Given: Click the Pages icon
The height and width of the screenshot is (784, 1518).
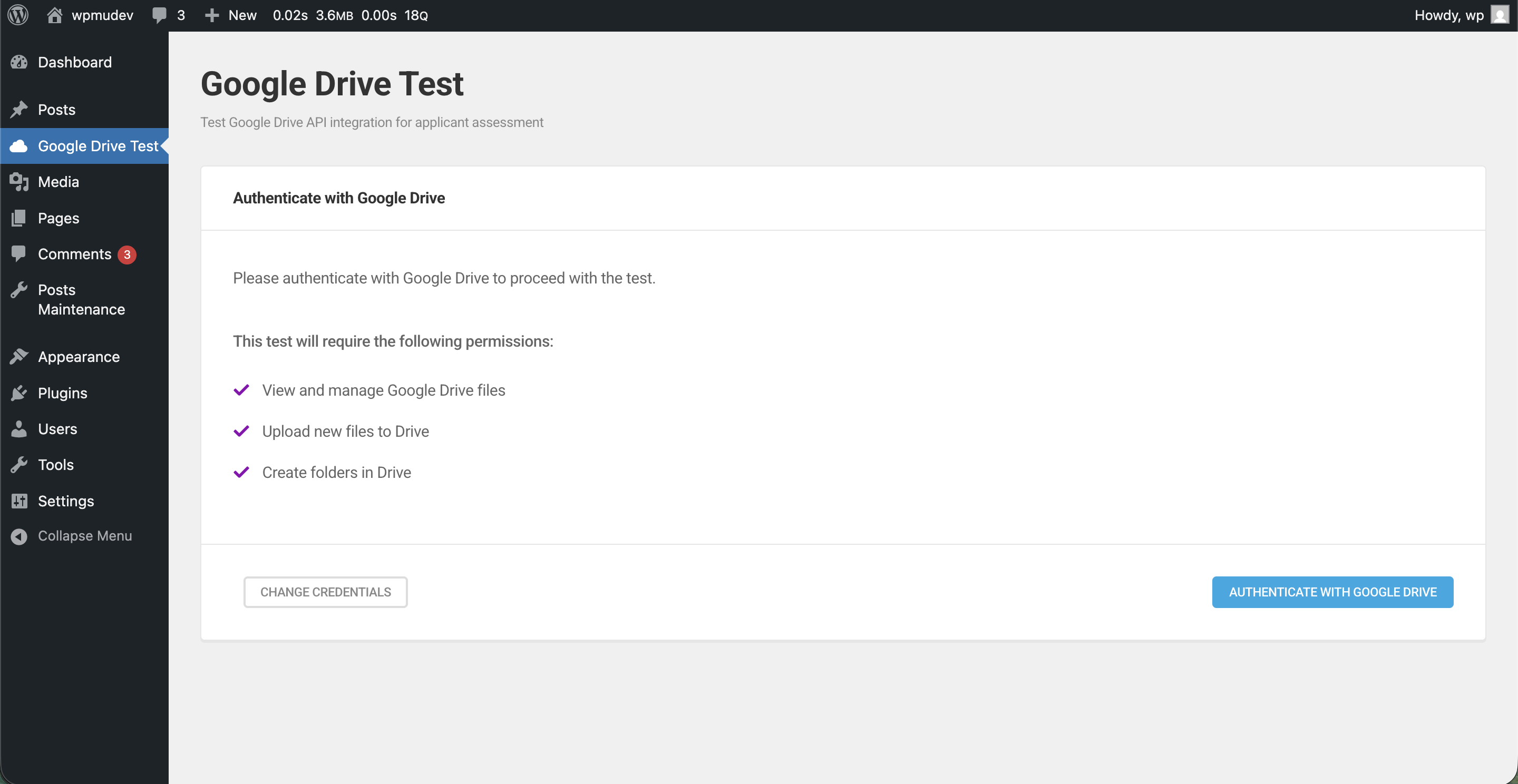Looking at the screenshot, I should [19, 218].
